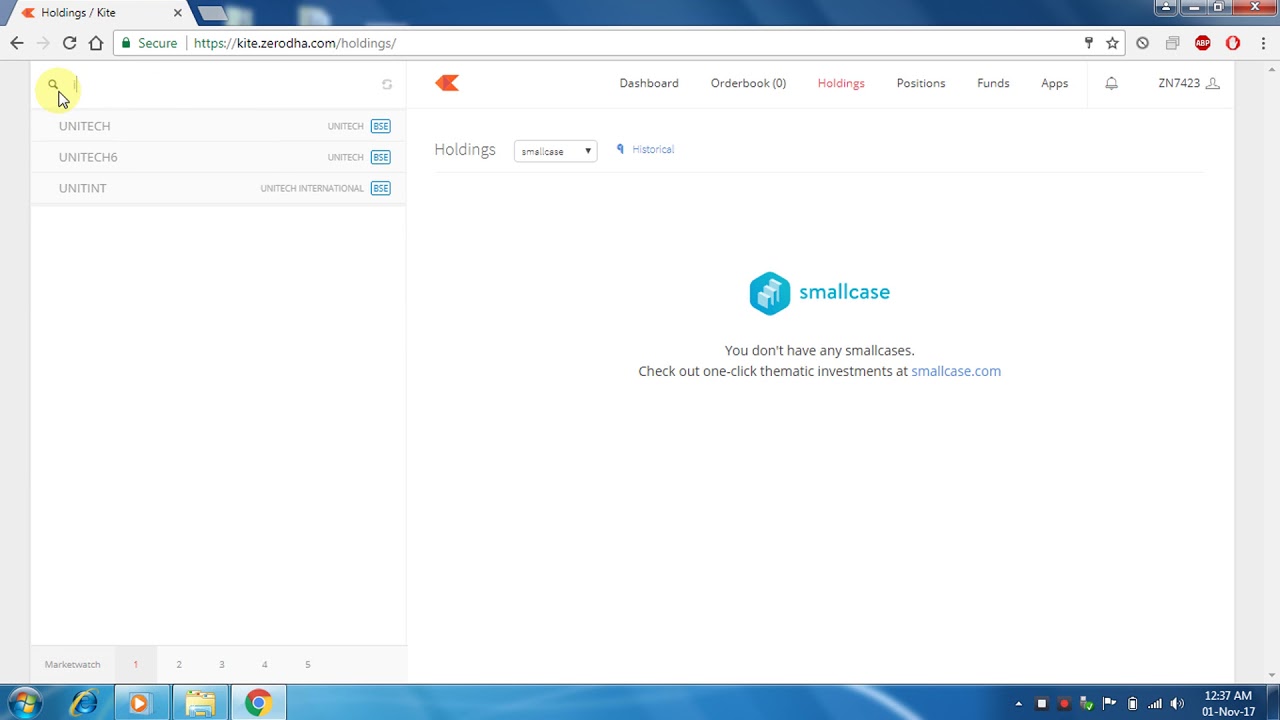1280x720 pixels.
Task: Click the saved password key icon
Action: point(1088,43)
